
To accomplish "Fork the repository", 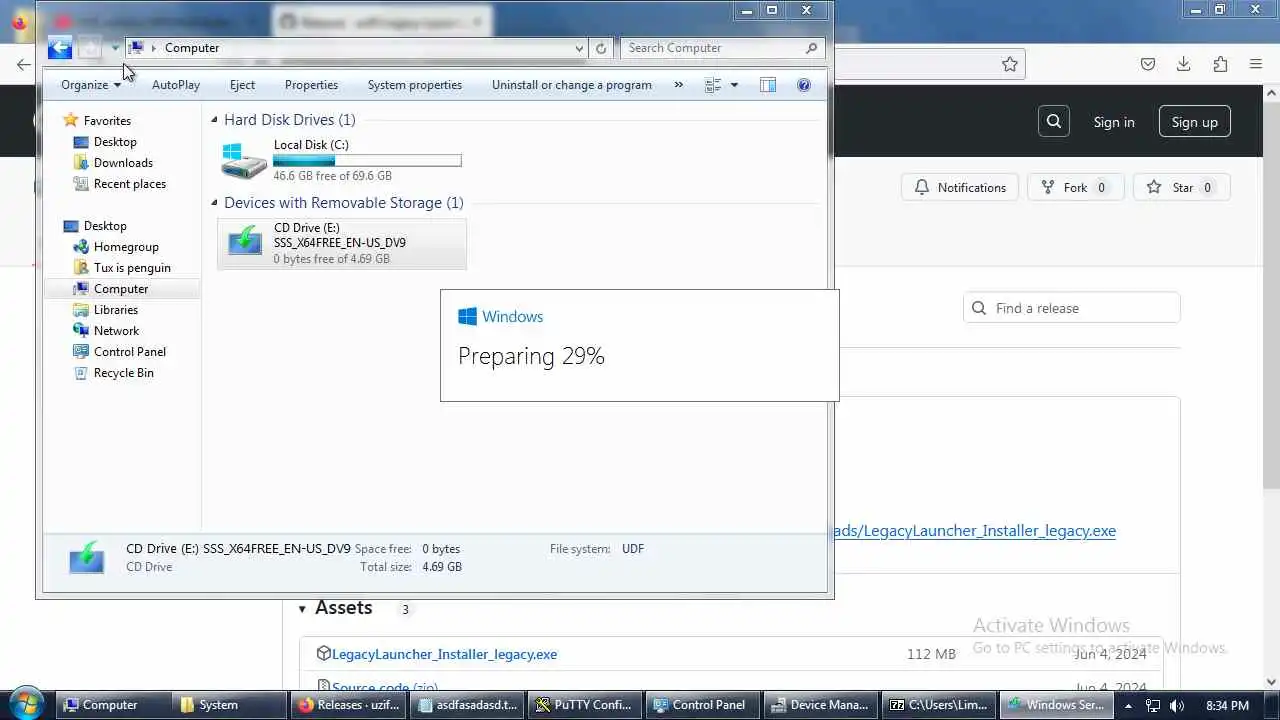I will (x=1075, y=187).
